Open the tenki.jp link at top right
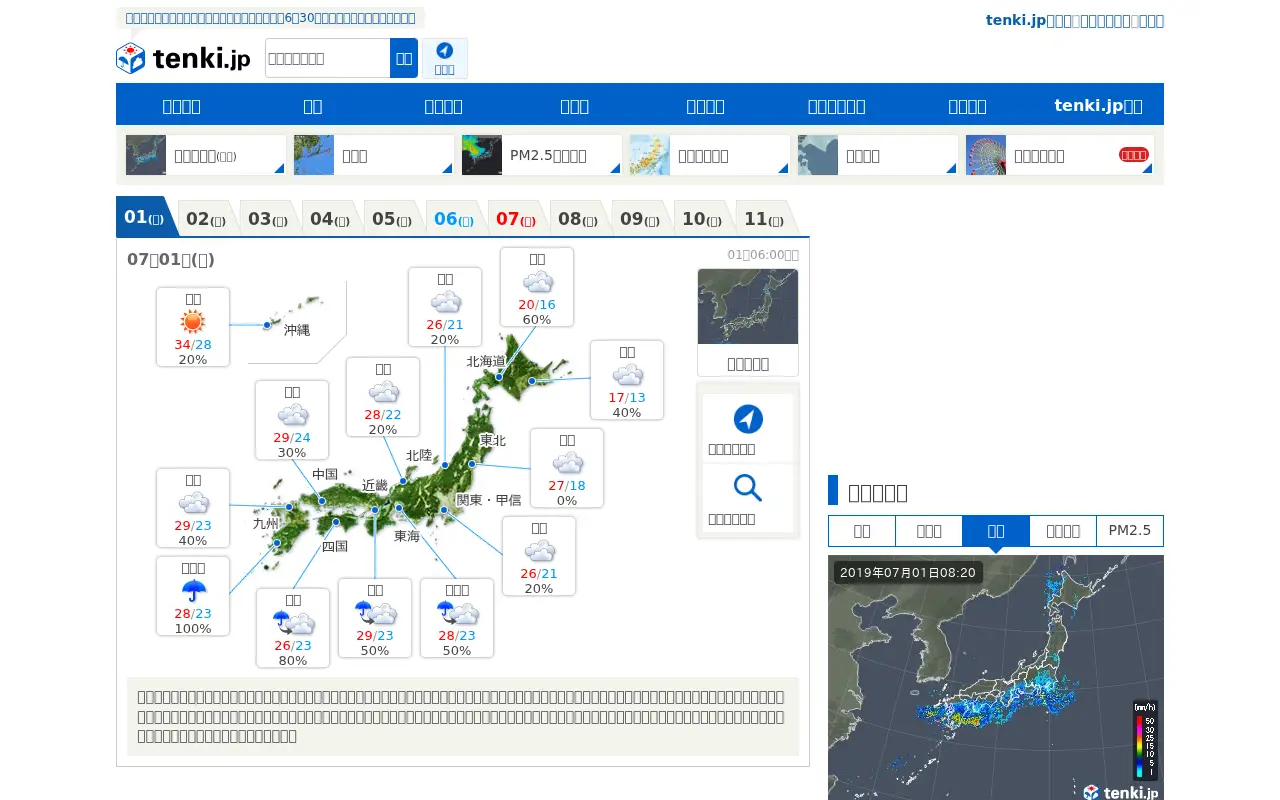Image resolution: width=1280 pixels, height=800 pixels. [x=1075, y=20]
